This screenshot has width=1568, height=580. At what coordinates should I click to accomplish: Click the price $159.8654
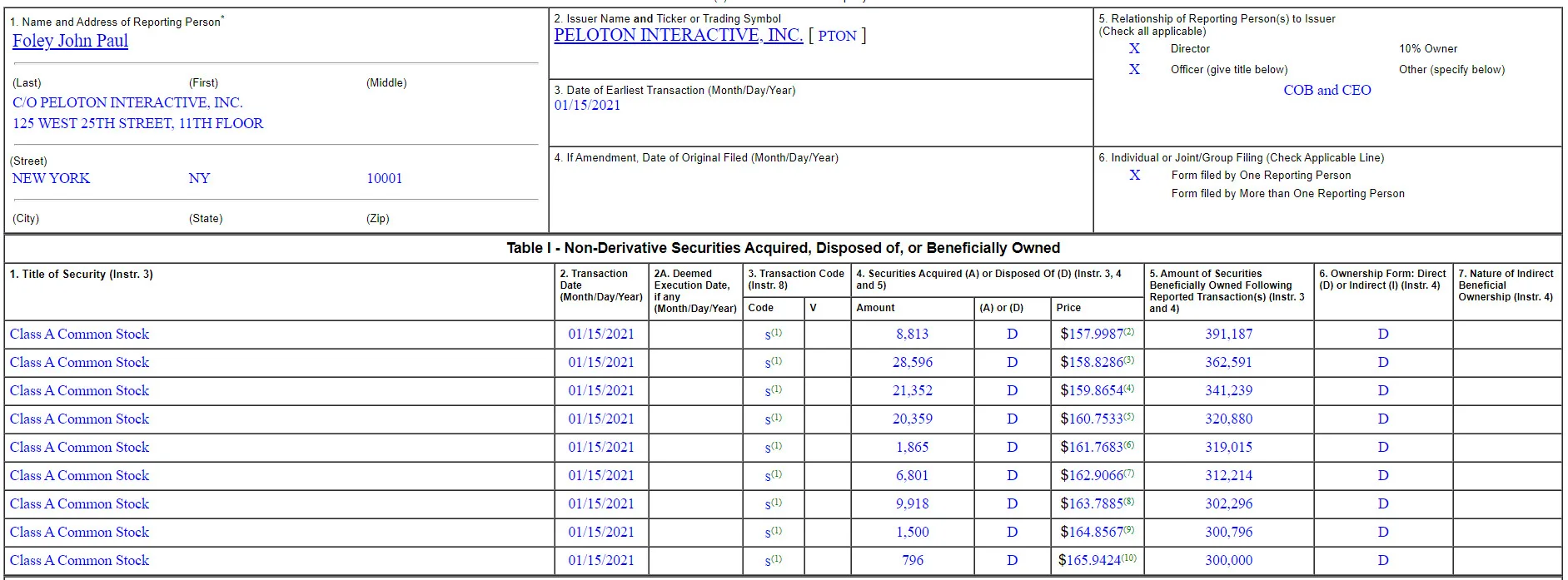point(1092,390)
